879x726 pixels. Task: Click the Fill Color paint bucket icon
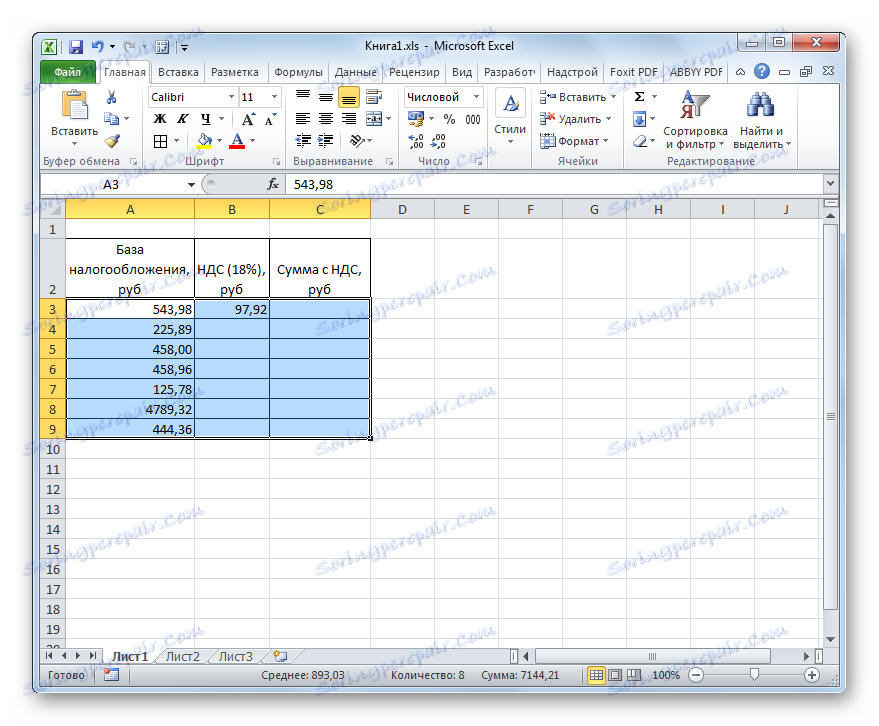pyautogui.click(x=205, y=141)
